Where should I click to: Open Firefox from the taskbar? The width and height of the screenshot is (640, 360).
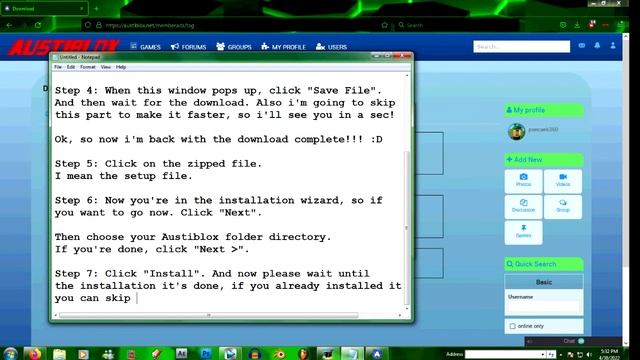tap(35, 353)
